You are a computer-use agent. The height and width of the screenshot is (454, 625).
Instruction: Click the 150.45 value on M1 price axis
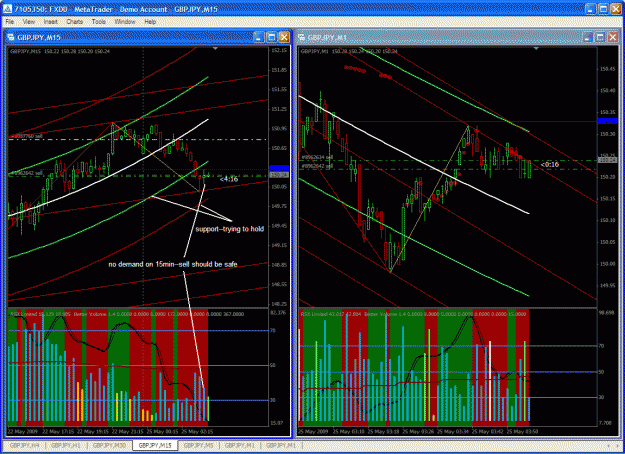coord(607,69)
